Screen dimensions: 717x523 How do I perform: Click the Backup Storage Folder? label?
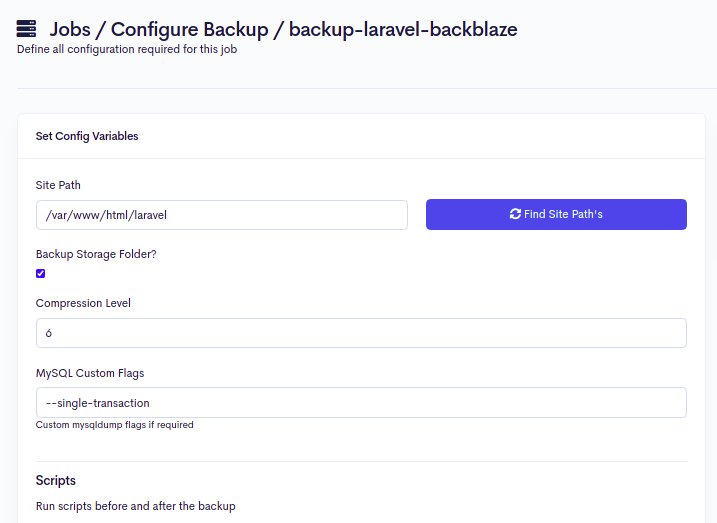coord(96,254)
